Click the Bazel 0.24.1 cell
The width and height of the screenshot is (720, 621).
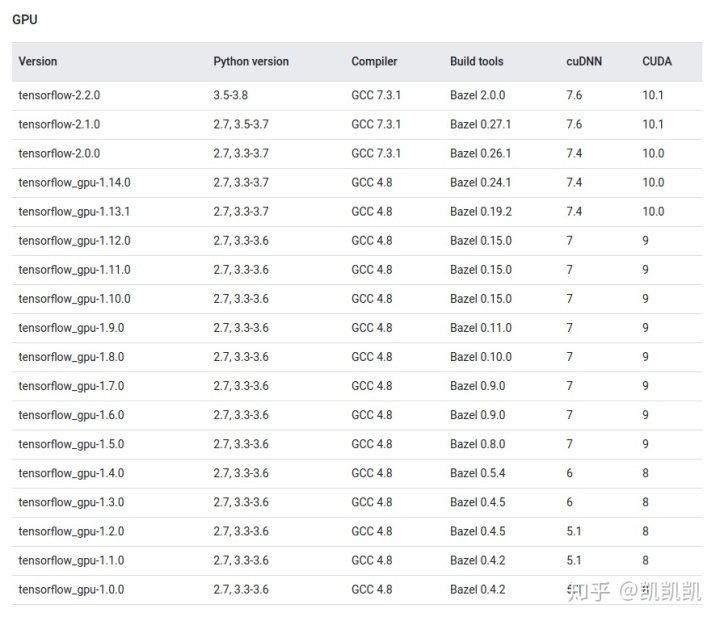point(480,183)
